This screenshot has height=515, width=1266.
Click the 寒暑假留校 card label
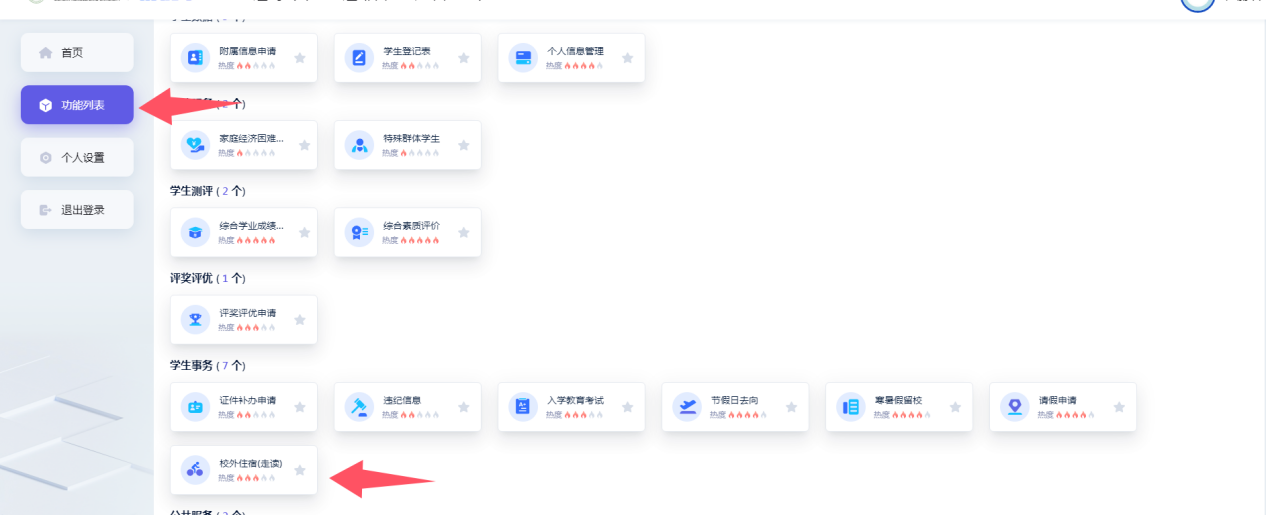[898, 401]
